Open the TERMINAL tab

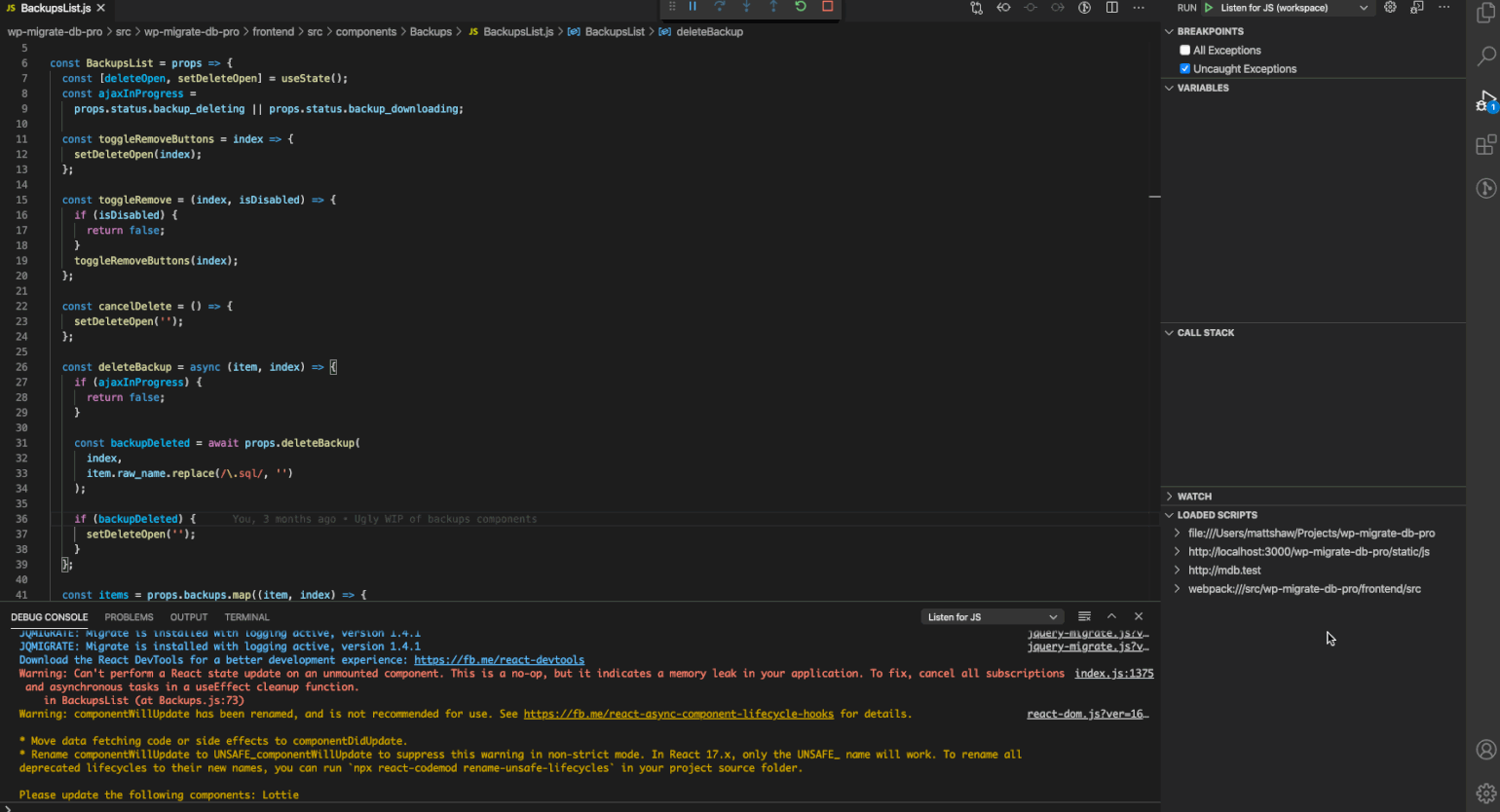tap(246, 616)
